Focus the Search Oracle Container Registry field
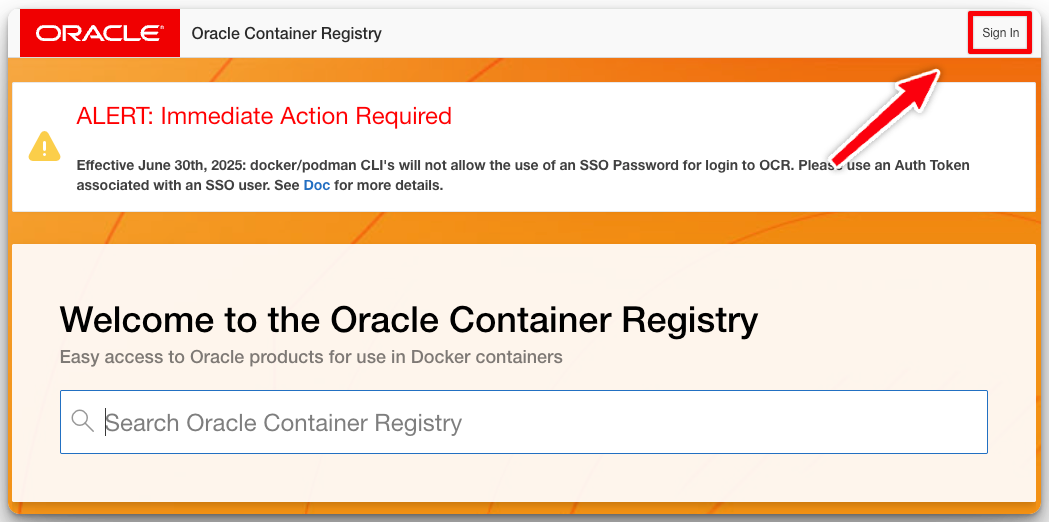 (x=540, y=422)
